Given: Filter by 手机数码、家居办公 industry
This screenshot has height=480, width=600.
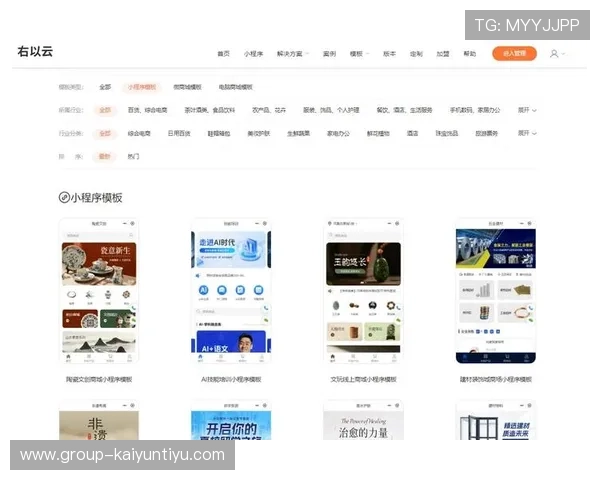Looking at the screenshot, I should coord(475,110).
